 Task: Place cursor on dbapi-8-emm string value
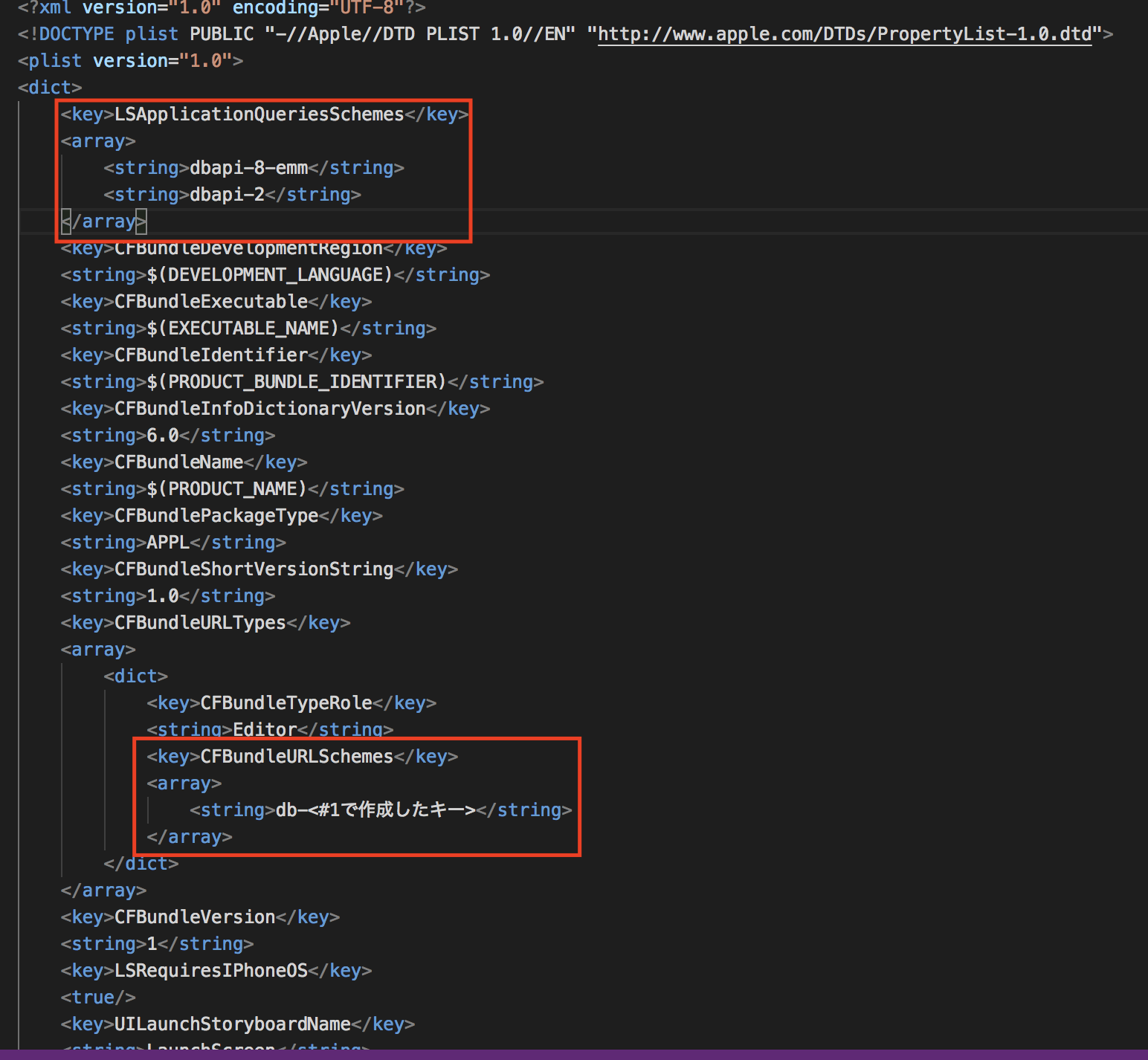pyautogui.click(x=248, y=168)
